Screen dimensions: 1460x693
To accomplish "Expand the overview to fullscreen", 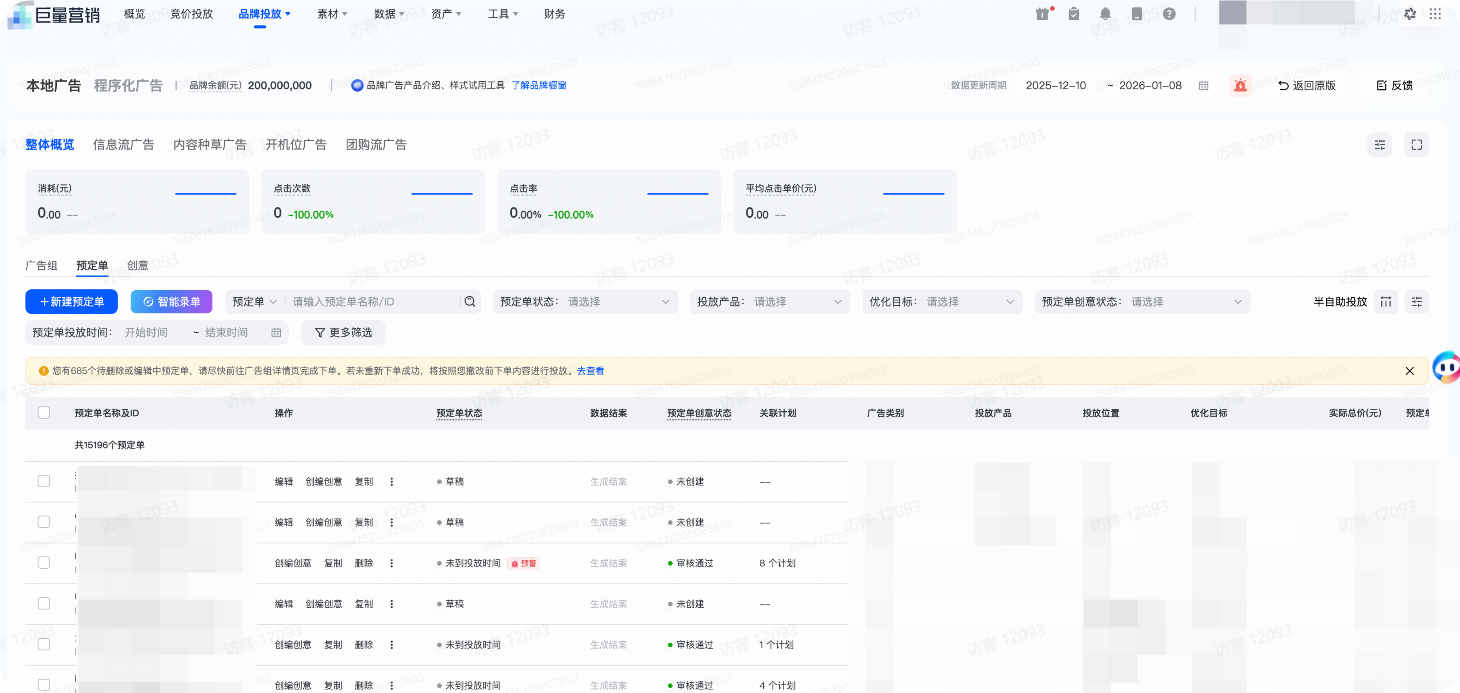I will (1416, 145).
